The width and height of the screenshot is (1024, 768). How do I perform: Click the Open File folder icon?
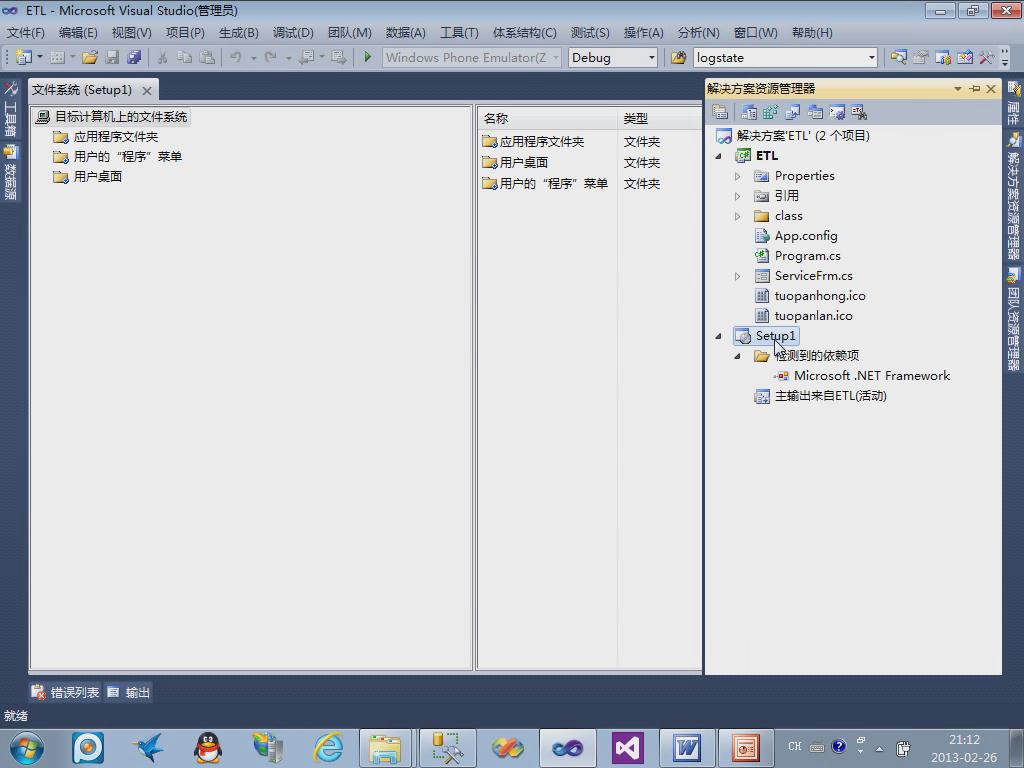(90, 57)
